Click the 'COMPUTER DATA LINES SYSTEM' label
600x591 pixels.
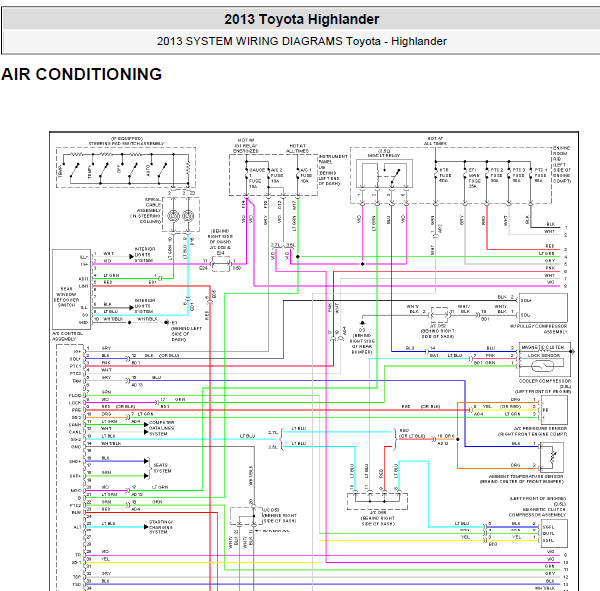(161, 428)
